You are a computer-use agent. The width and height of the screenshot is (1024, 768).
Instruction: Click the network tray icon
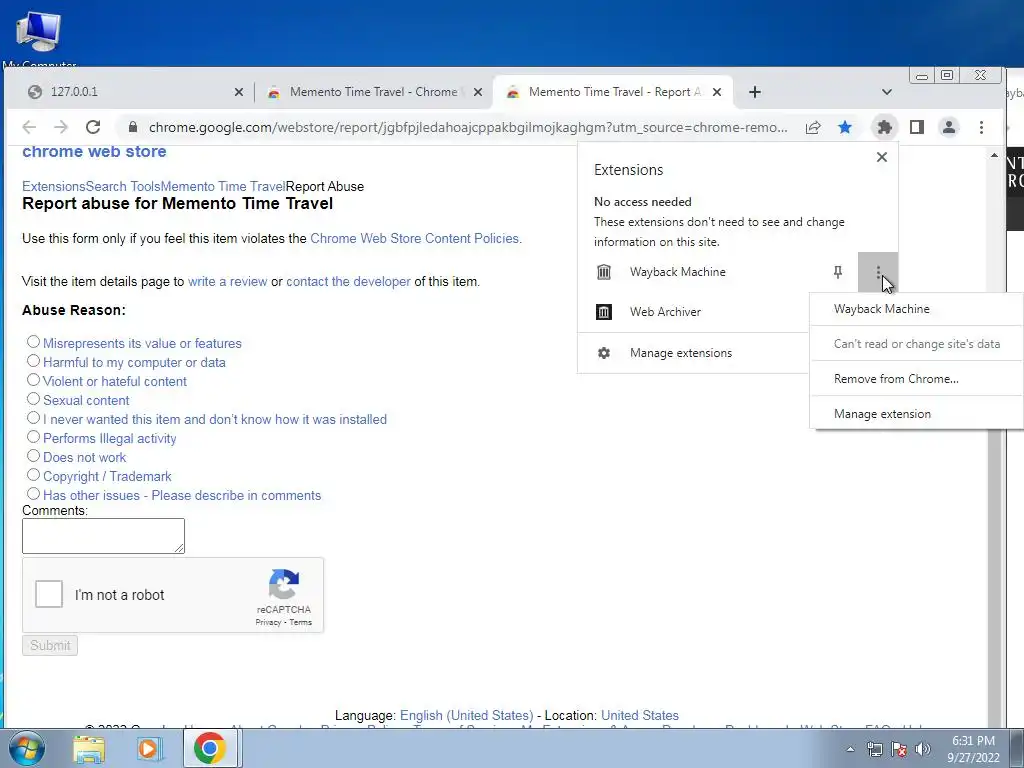(x=874, y=749)
